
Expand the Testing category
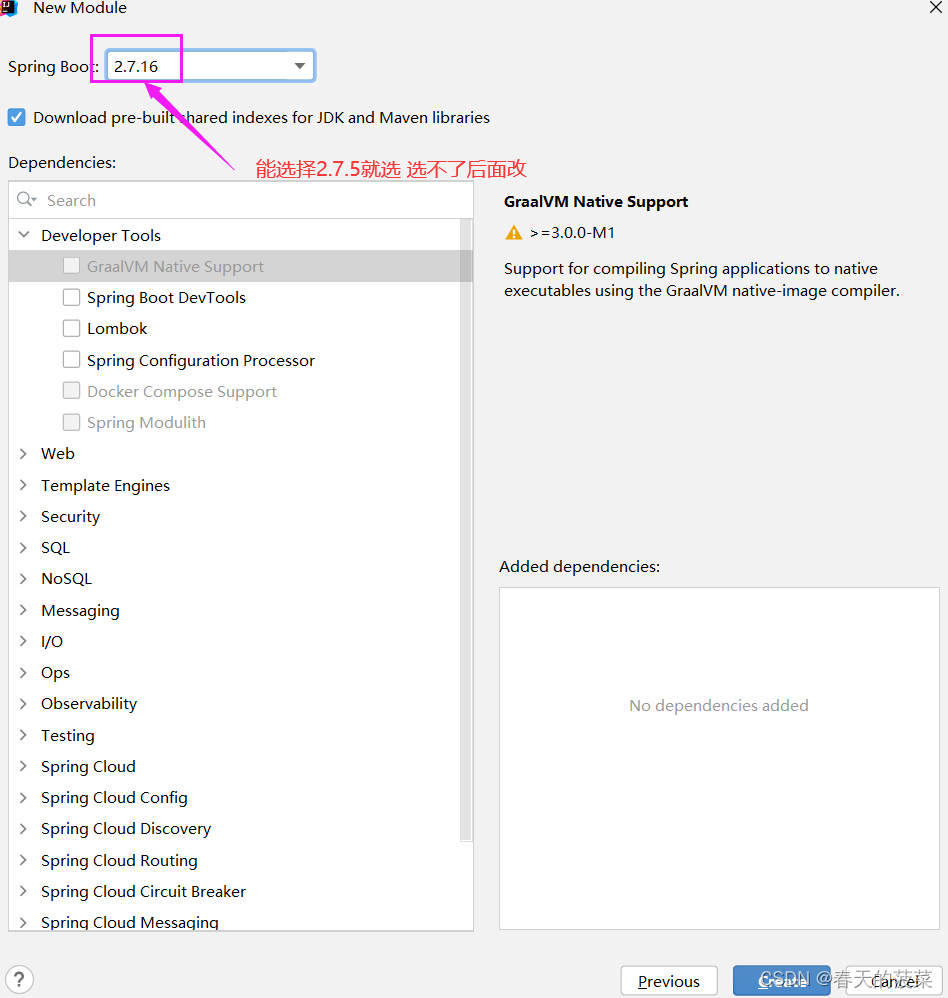tap(24, 735)
